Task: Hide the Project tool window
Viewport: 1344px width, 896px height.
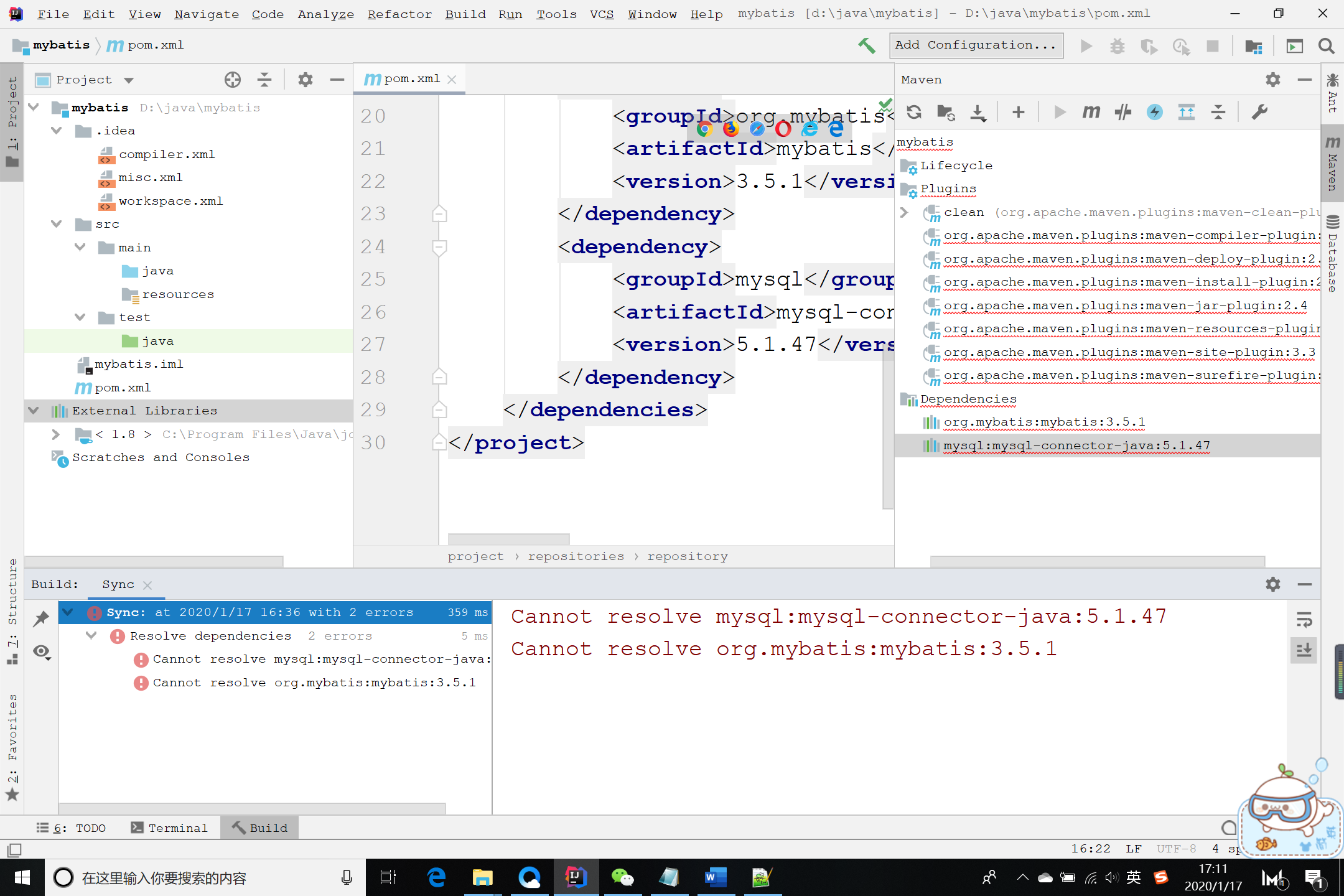Action: [x=337, y=80]
